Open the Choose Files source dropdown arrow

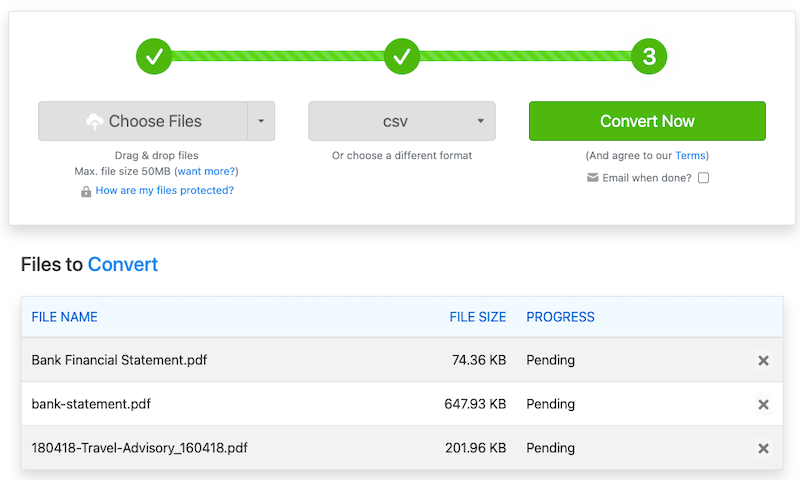click(x=261, y=121)
